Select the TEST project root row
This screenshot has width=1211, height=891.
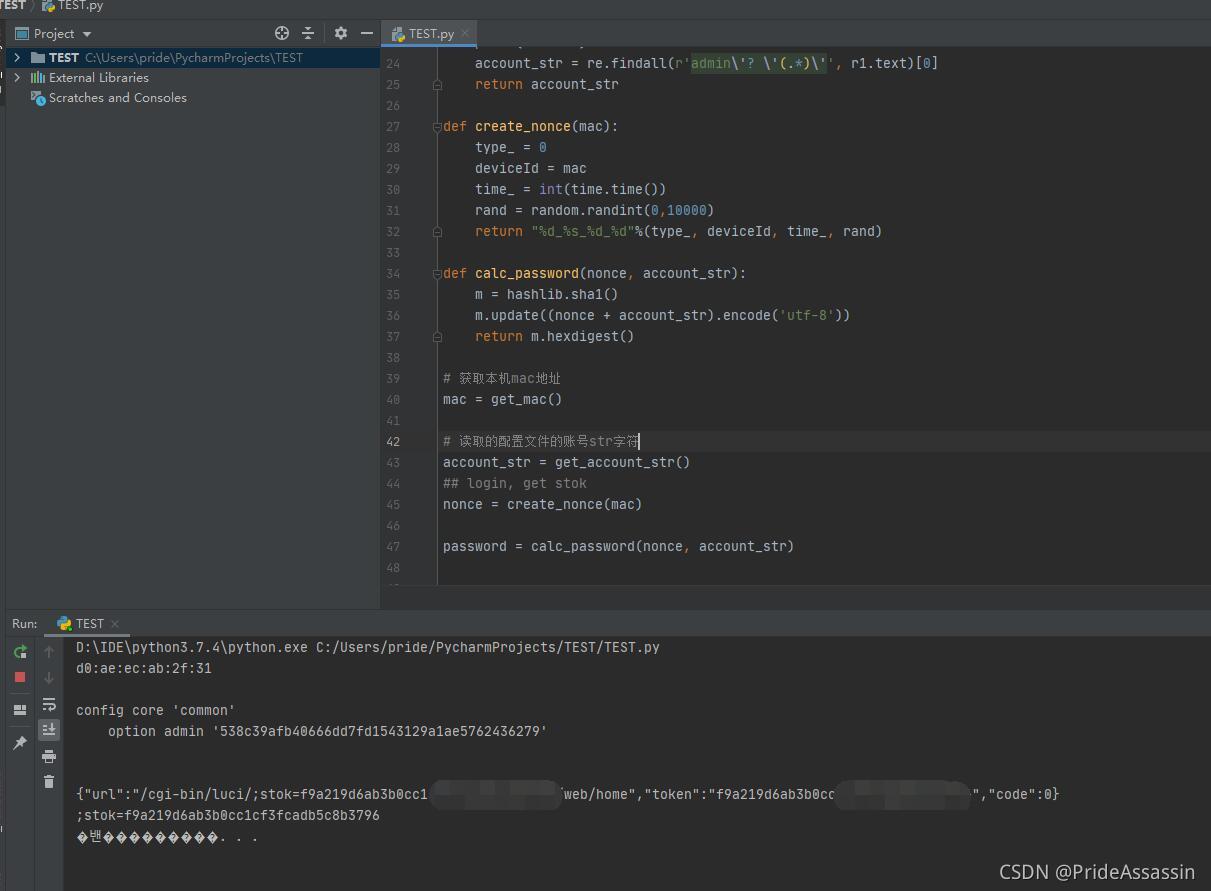pyautogui.click(x=193, y=57)
